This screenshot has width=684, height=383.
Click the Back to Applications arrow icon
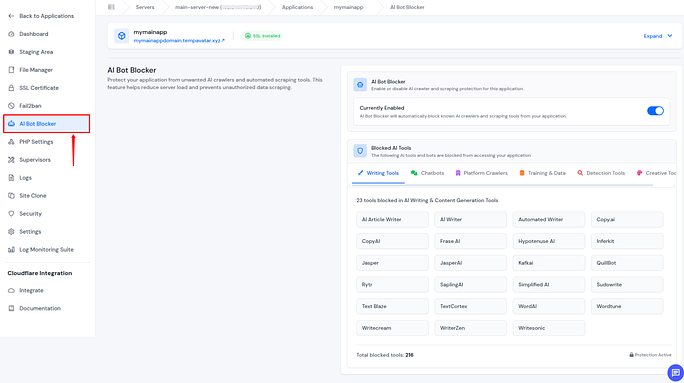click(11, 16)
